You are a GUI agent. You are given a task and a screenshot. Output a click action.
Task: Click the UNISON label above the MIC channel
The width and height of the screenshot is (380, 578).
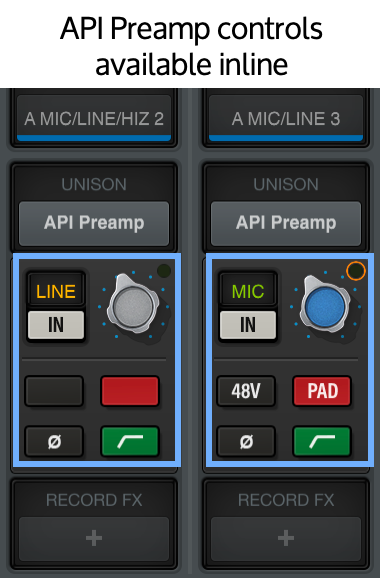coord(286,184)
